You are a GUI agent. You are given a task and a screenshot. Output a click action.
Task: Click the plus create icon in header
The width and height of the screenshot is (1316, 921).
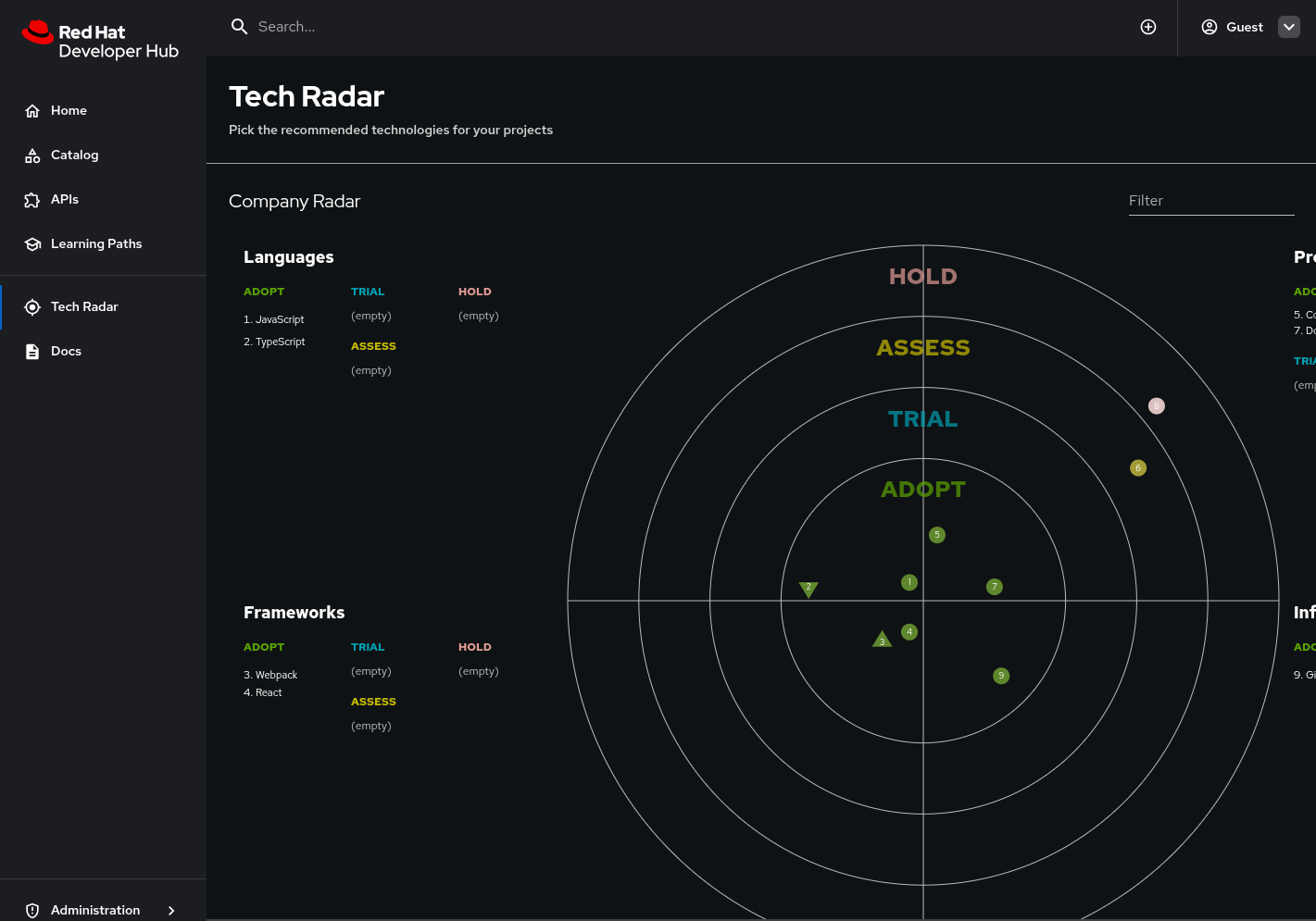(x=1148, y=27)
